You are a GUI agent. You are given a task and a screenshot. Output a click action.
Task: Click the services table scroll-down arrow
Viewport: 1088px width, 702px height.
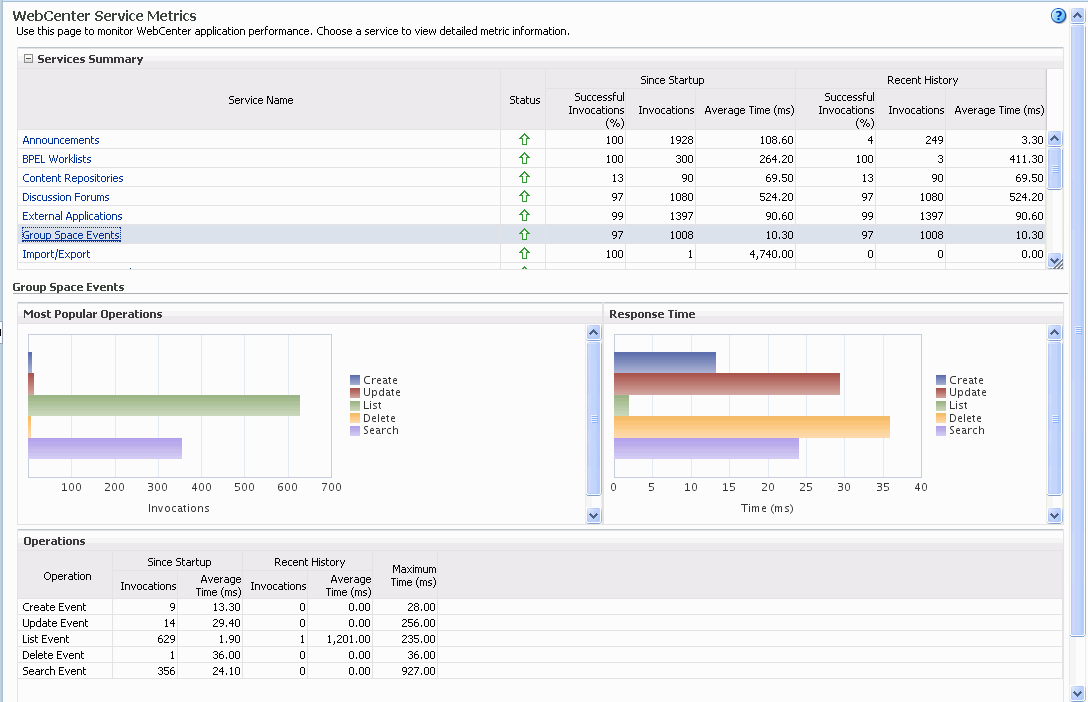tap(1055, 261)
